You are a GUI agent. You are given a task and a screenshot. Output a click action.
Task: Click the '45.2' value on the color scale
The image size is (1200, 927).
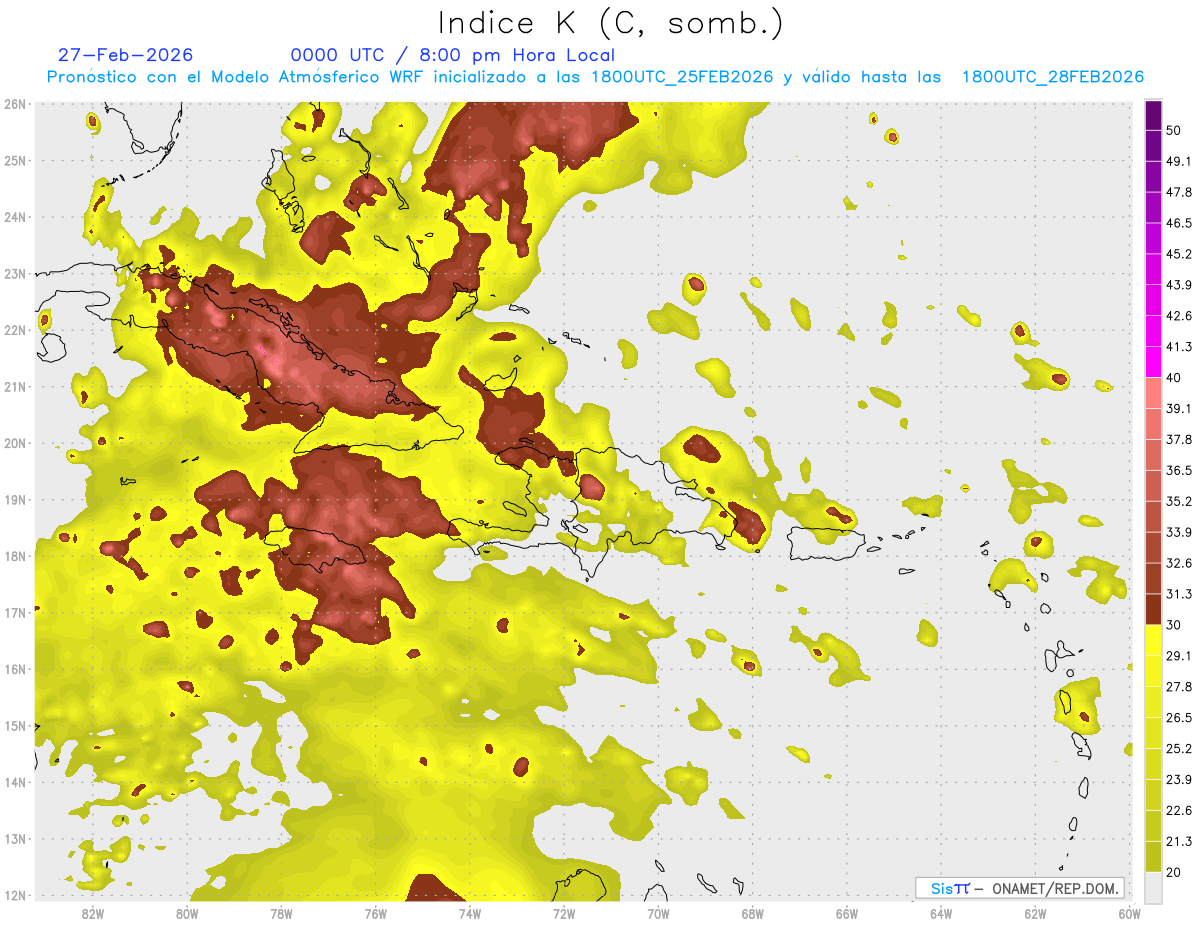click(1179, 254)
